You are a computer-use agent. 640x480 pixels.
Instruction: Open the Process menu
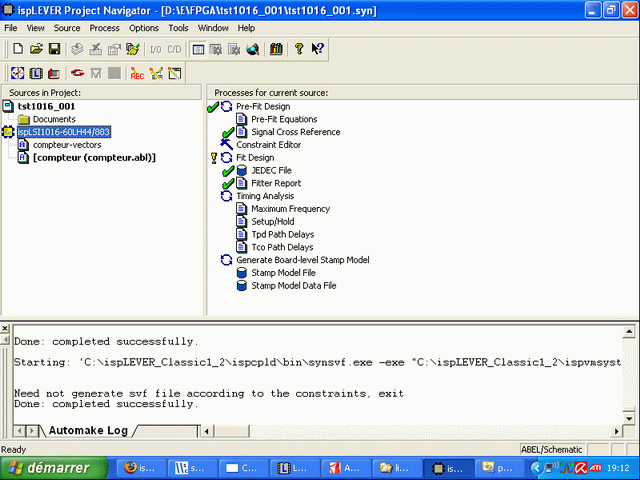coord(104,28)
